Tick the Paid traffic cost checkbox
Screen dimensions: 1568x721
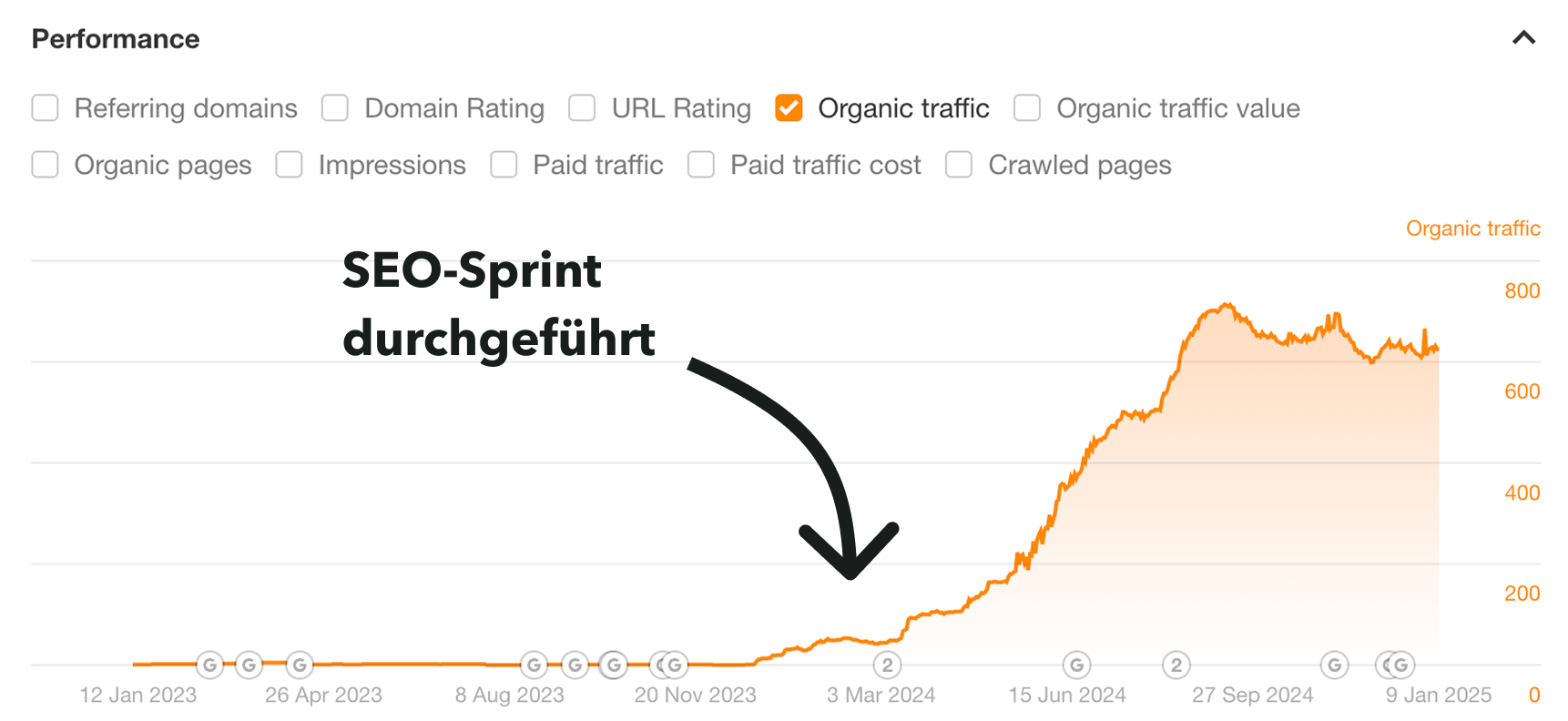point(701,165)
